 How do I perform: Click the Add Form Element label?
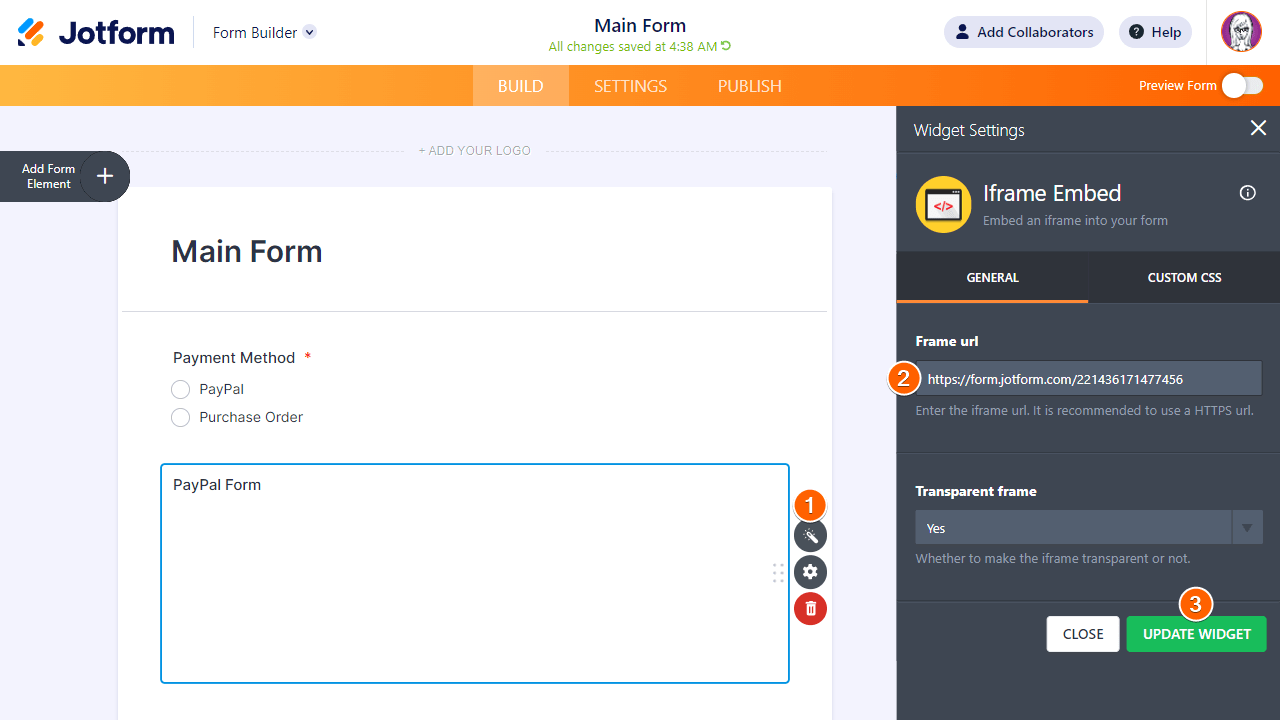(x=49, y=177)
